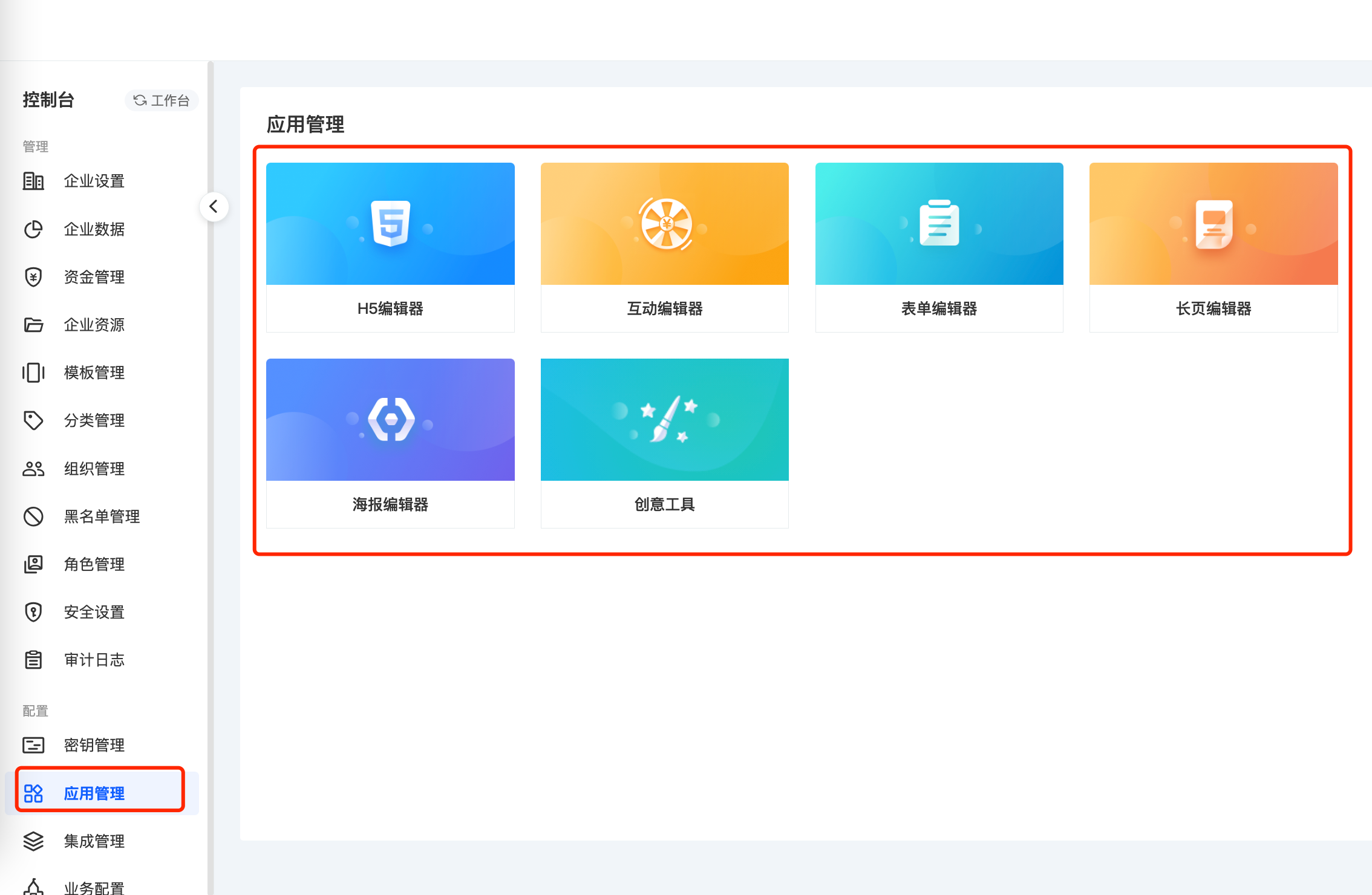
Task: Go to 角色管理 in the sidebar
Action: coord(94,564)
